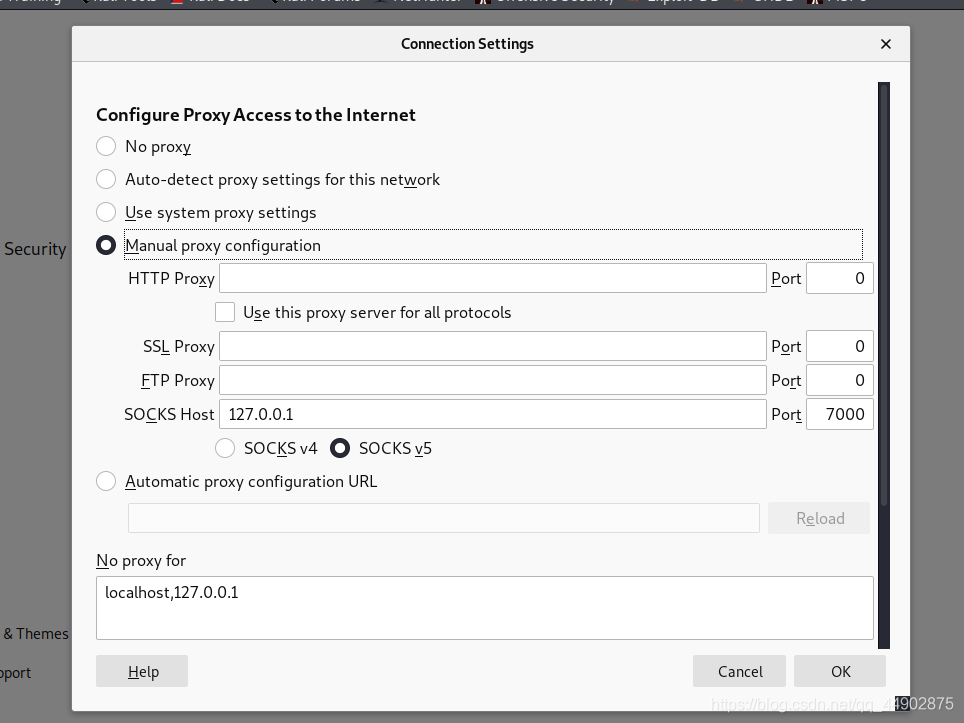Select "Use system proxy settings" radio button

click(x=106, y=213)
